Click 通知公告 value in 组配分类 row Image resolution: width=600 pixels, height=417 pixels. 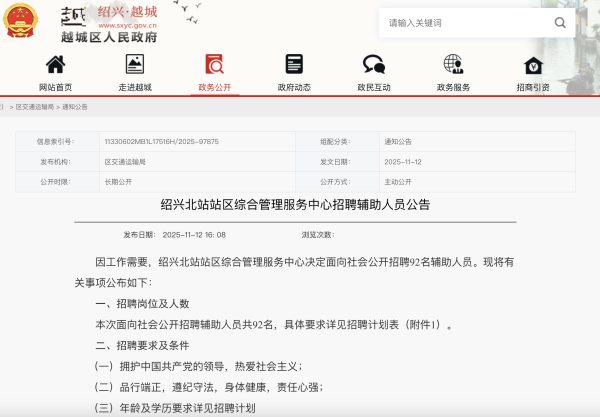398,142
